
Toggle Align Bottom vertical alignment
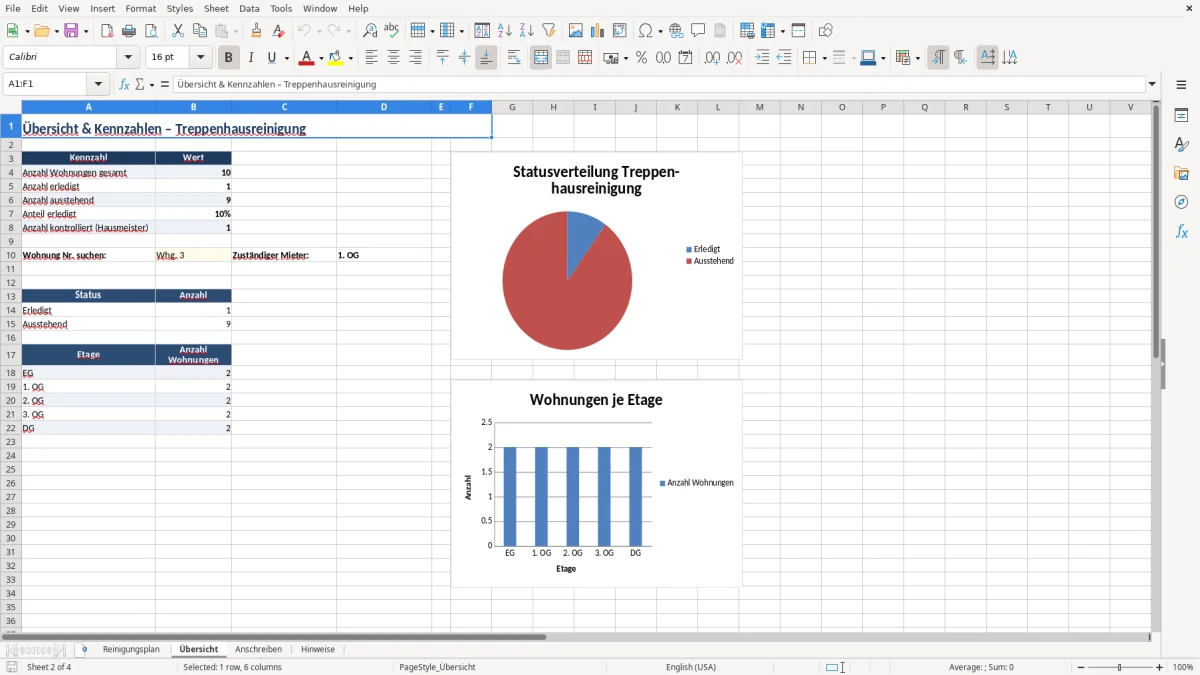[x=486, y=58]
